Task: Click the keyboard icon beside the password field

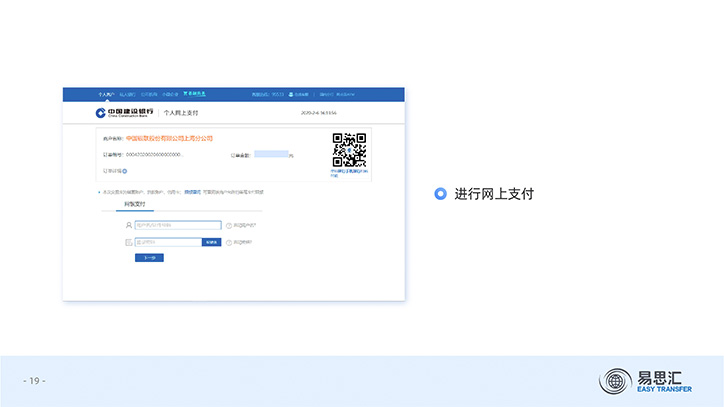Action: (x=128, y=242)
